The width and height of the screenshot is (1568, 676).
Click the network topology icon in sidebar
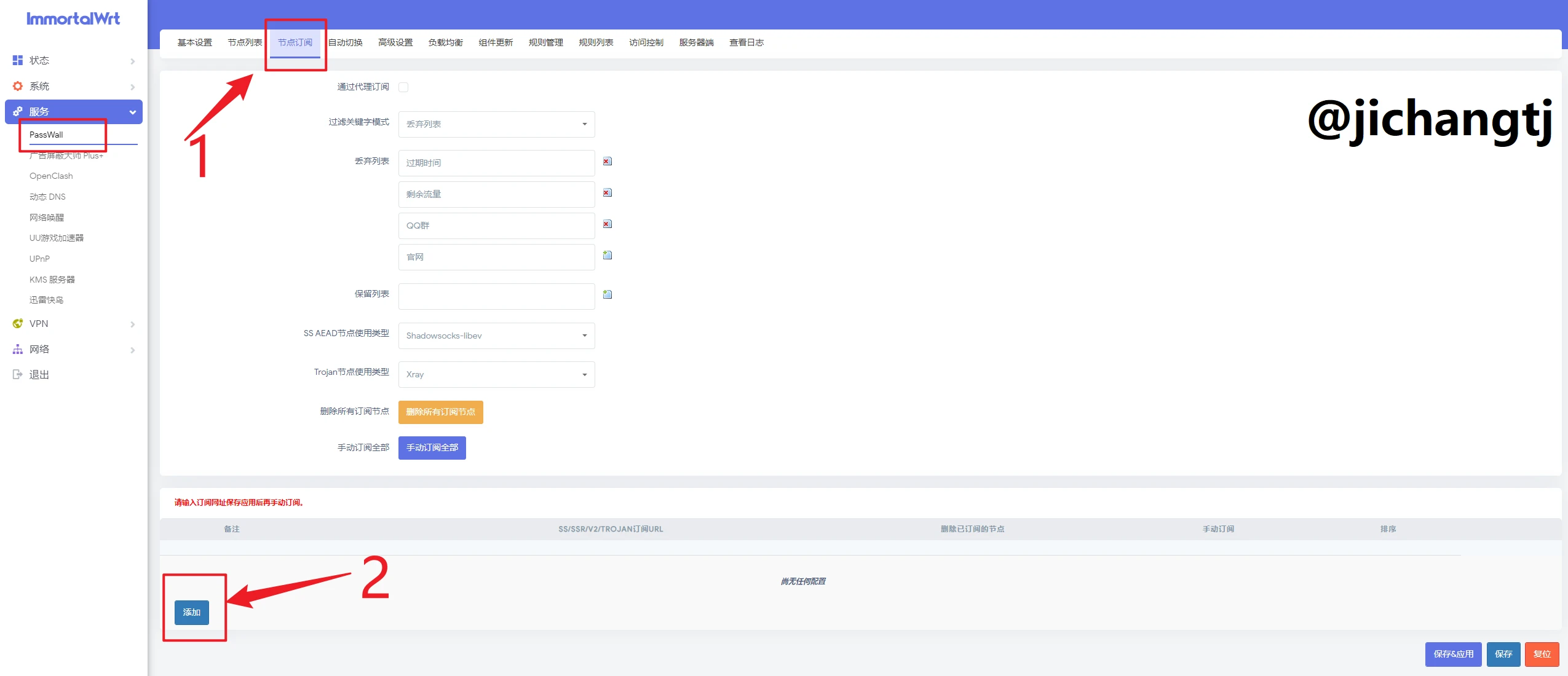coord(18,349)
